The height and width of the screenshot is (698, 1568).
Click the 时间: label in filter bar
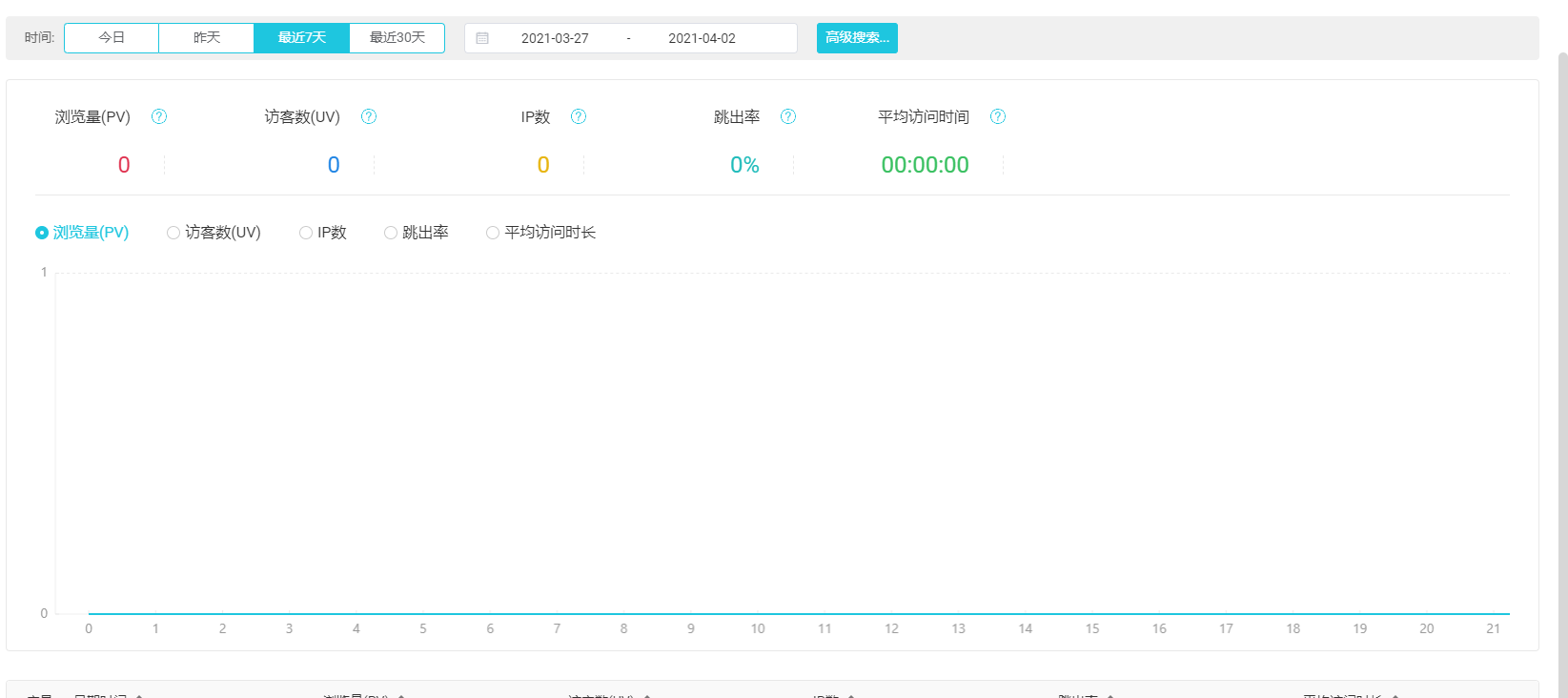tap(39, 38)
